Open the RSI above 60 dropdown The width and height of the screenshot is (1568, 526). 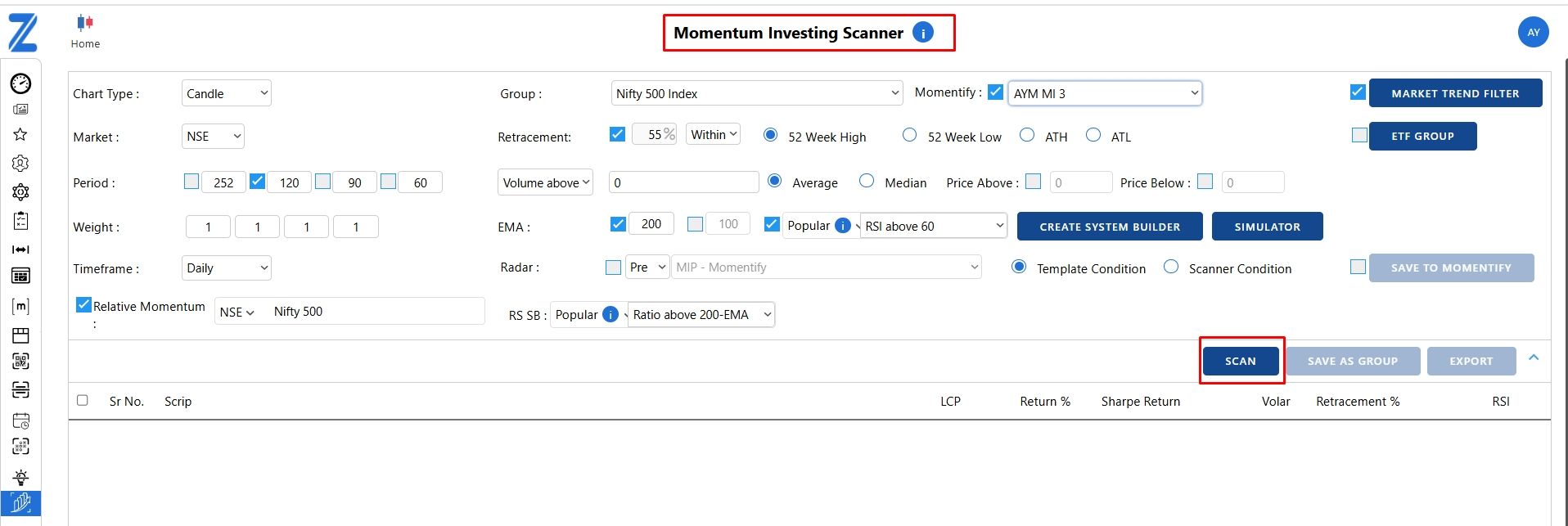[x=934, y=226]
